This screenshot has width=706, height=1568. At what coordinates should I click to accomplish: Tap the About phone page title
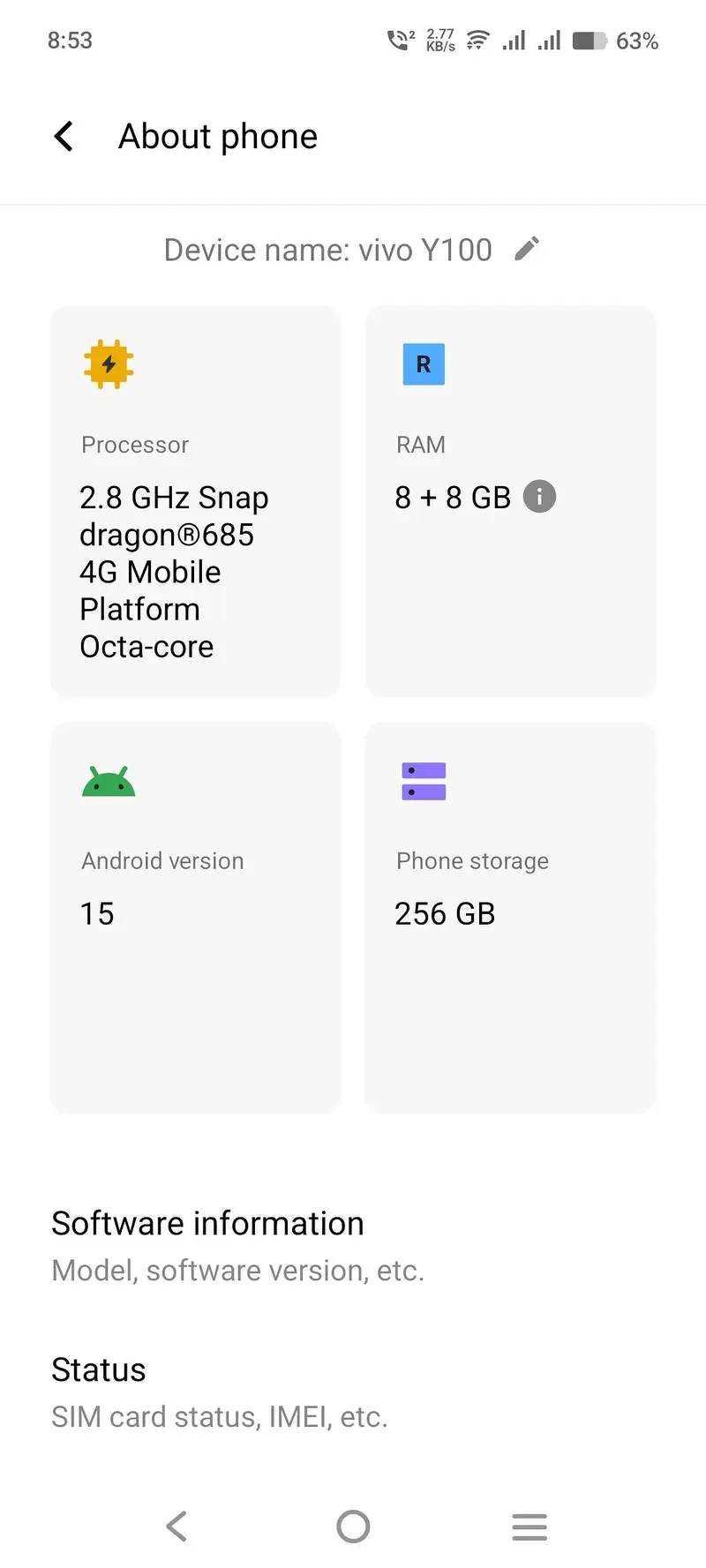pyautogui.click(x=218, y=137)
